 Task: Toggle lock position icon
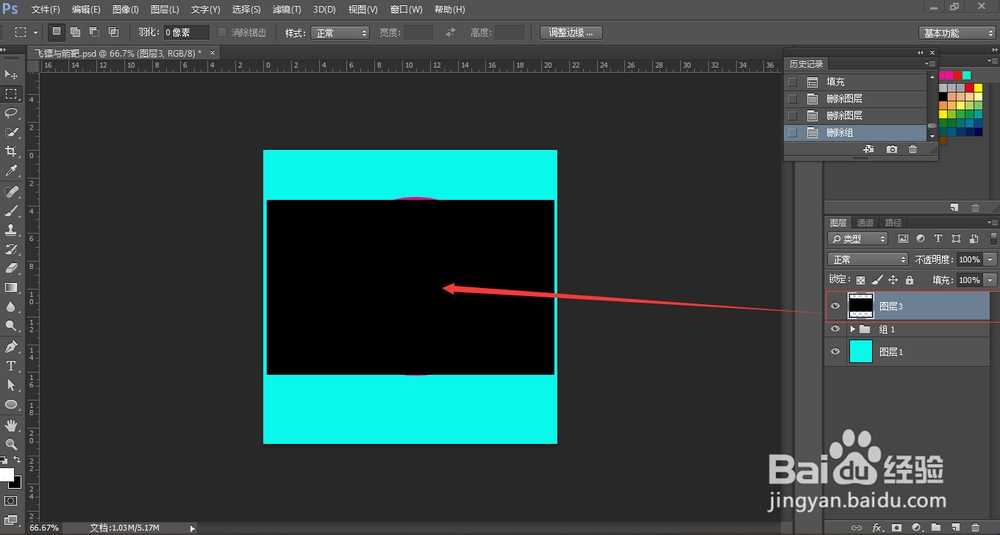[893, 280]
